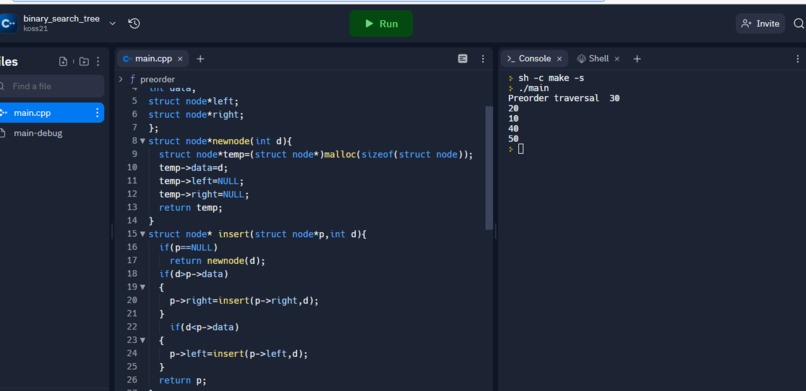Add a new console pane tab
The width and height of the screenshot is (806, 391).
[637, 59]
